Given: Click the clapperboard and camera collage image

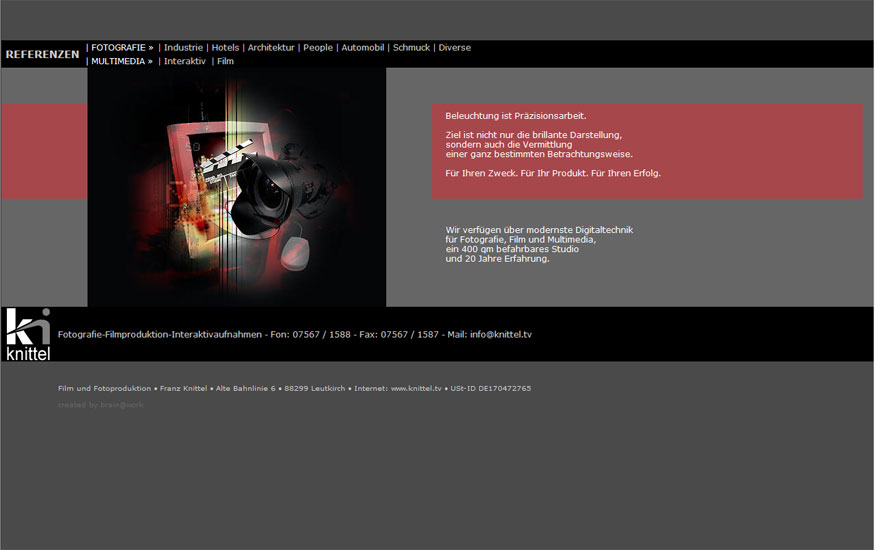Looking at the screenshot, I should pyautogui.click(x=236, y=187).
